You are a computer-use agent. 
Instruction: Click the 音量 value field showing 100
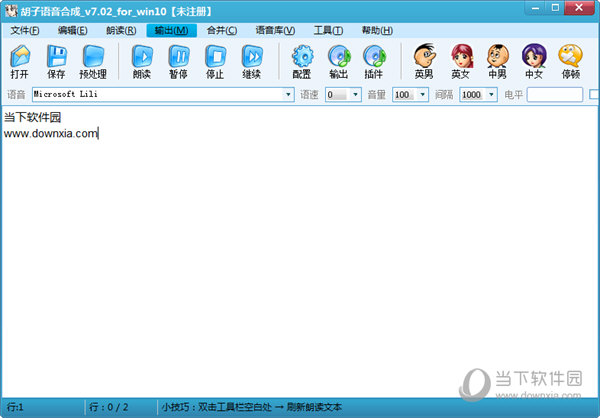coord(404,95)
